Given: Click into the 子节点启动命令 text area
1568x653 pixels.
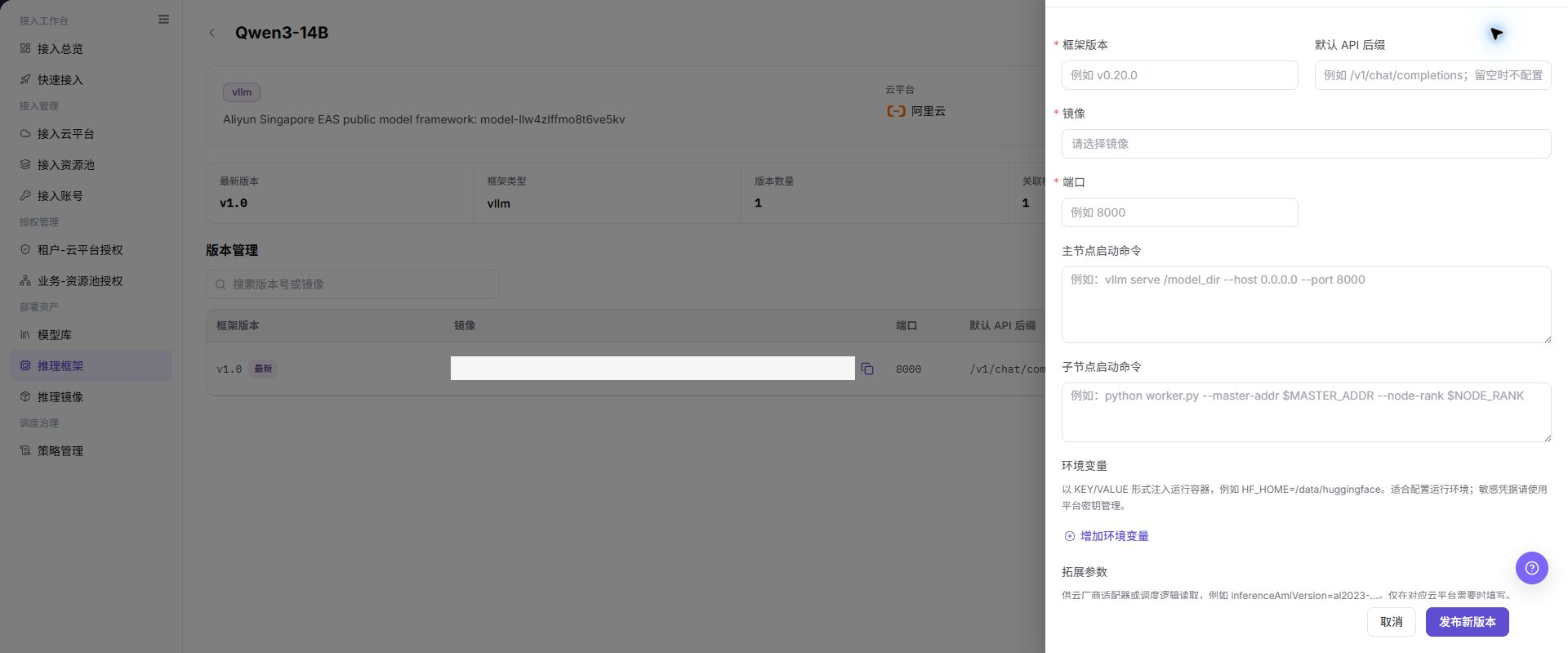Looking at the screenshot, I should [1307, 413].
